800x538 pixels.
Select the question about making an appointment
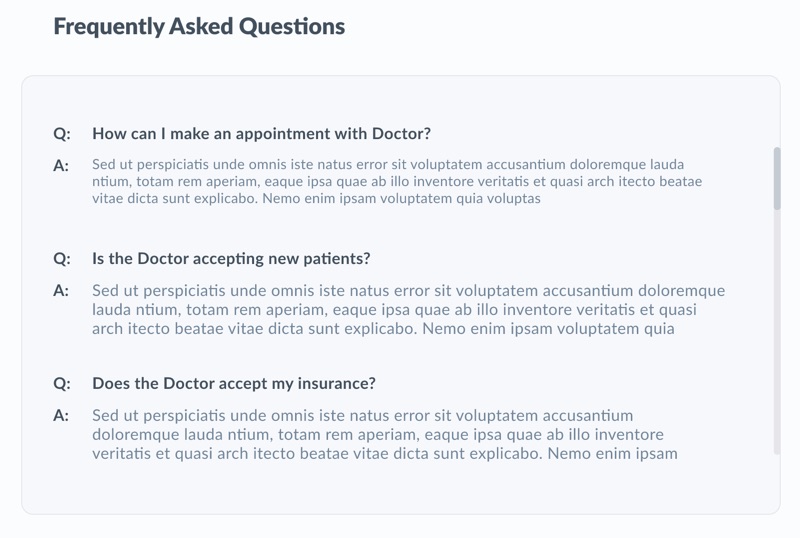pos(261,134)
